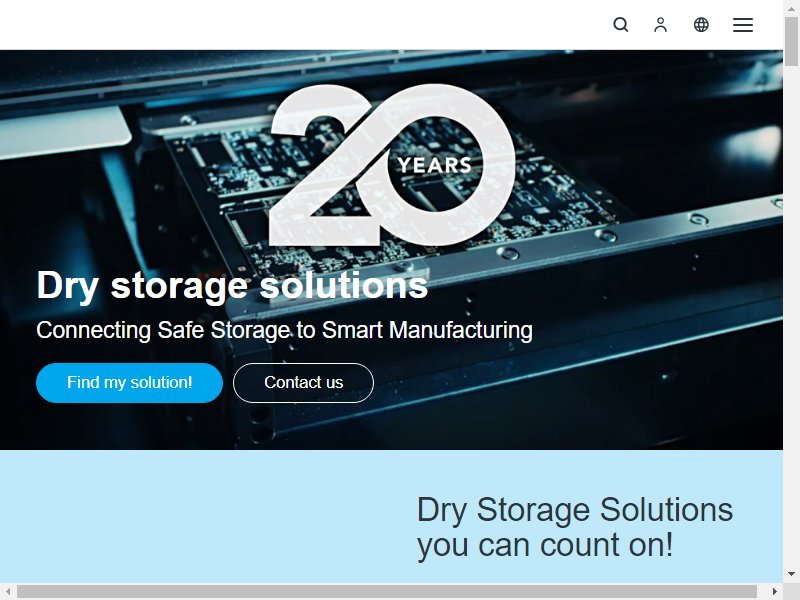
Task: Click the light blue section area
Action: tap(204, 516)
